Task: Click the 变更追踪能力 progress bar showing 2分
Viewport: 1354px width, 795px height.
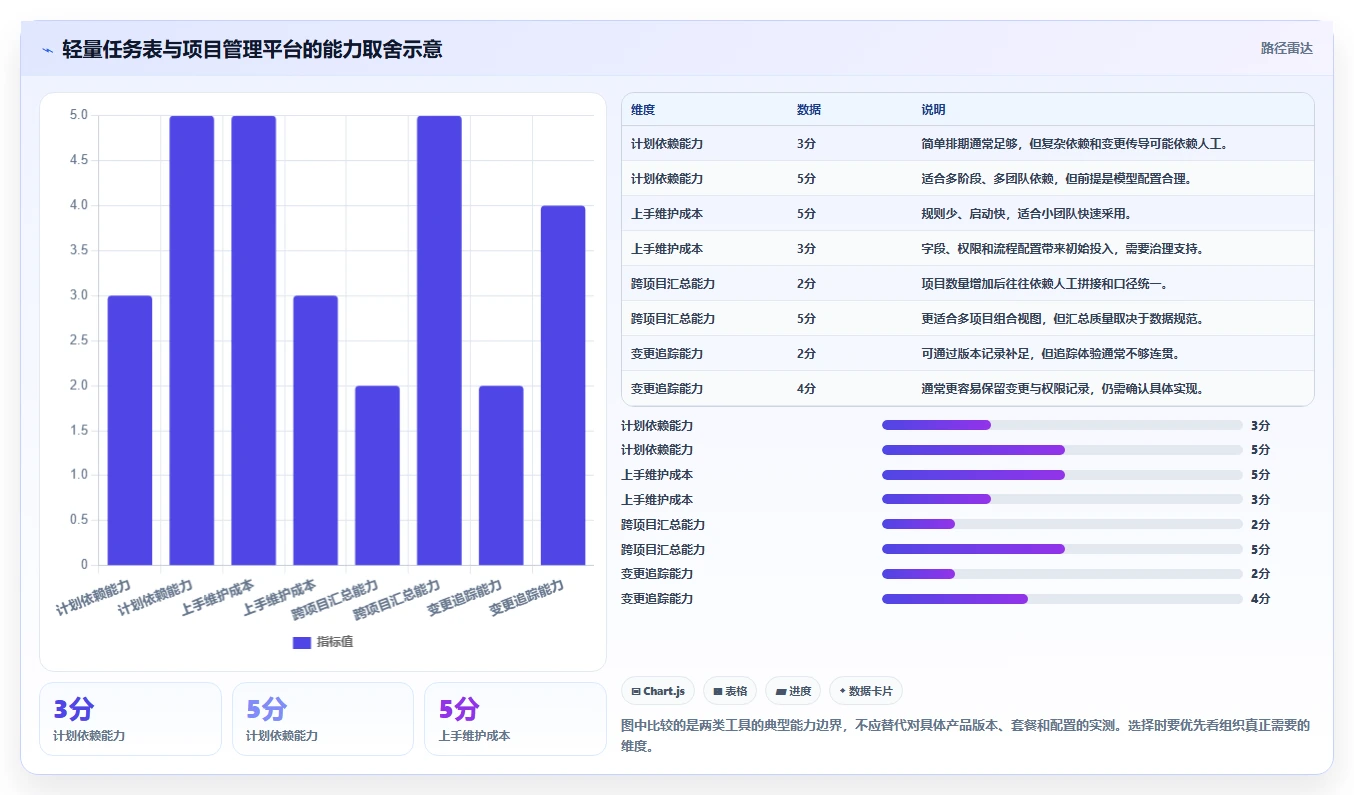Action: 1062,574
